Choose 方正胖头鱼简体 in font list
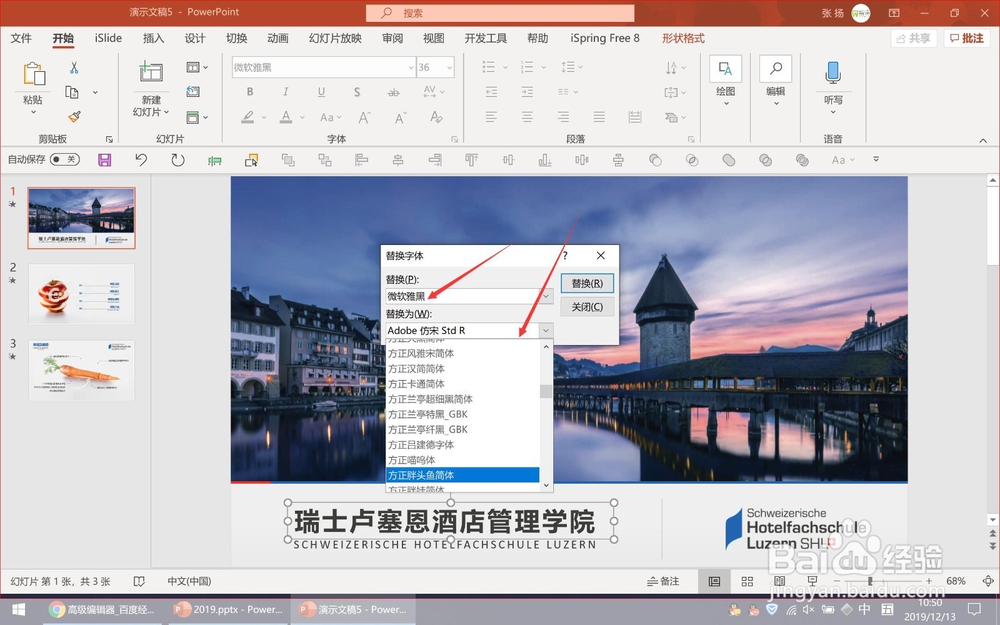This screenshot has height=625, width=1000. [x=463, y=475]
